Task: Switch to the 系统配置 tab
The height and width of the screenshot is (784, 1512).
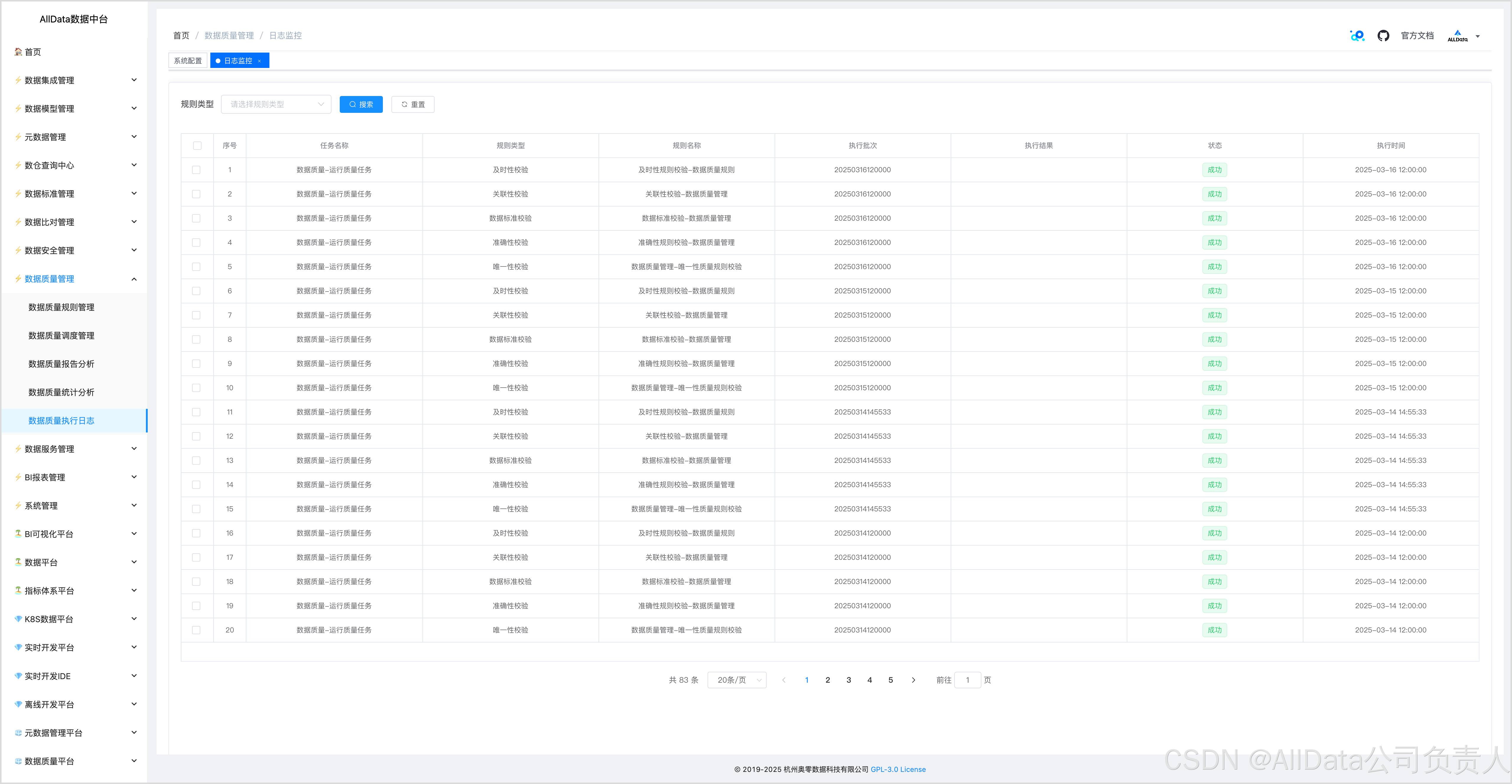Action: pos(188,61)
